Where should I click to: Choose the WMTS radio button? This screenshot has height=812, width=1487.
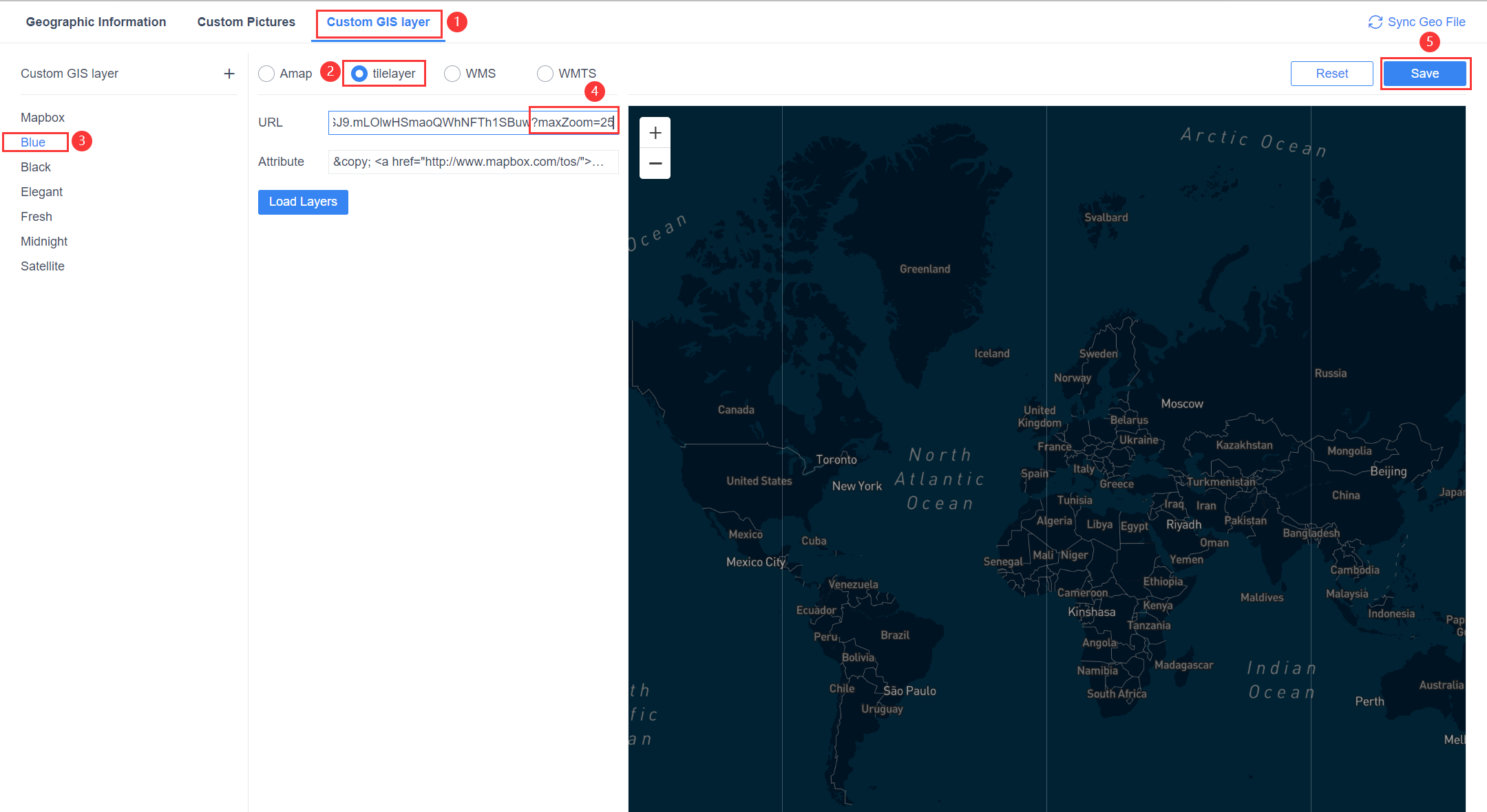[x=545, y=74]
